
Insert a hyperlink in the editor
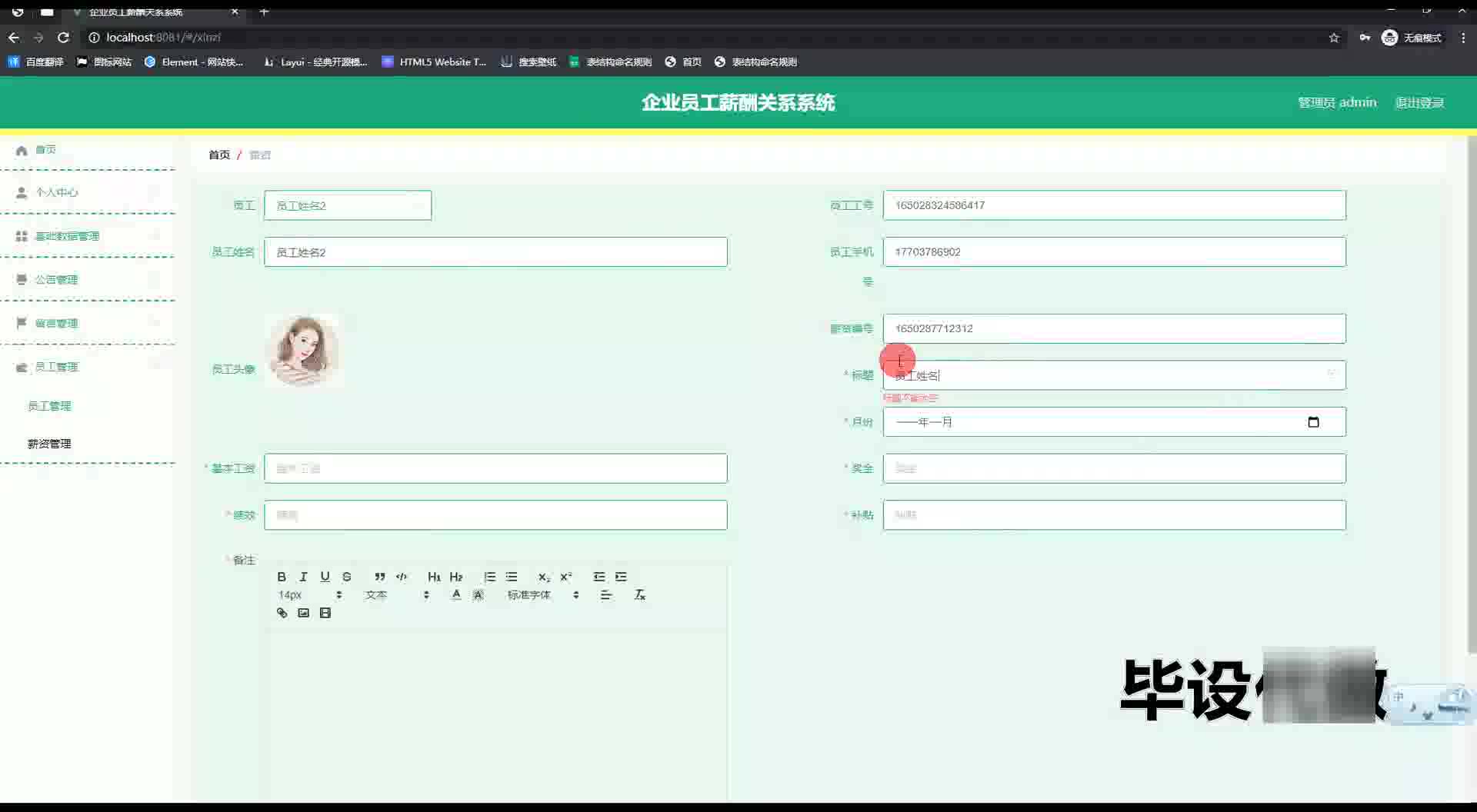click(x=282, y=613)
